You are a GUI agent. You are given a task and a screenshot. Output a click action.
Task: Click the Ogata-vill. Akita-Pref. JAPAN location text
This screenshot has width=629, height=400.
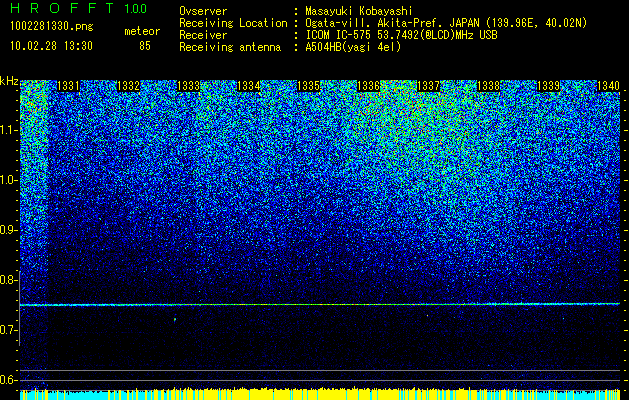point(446,23)
